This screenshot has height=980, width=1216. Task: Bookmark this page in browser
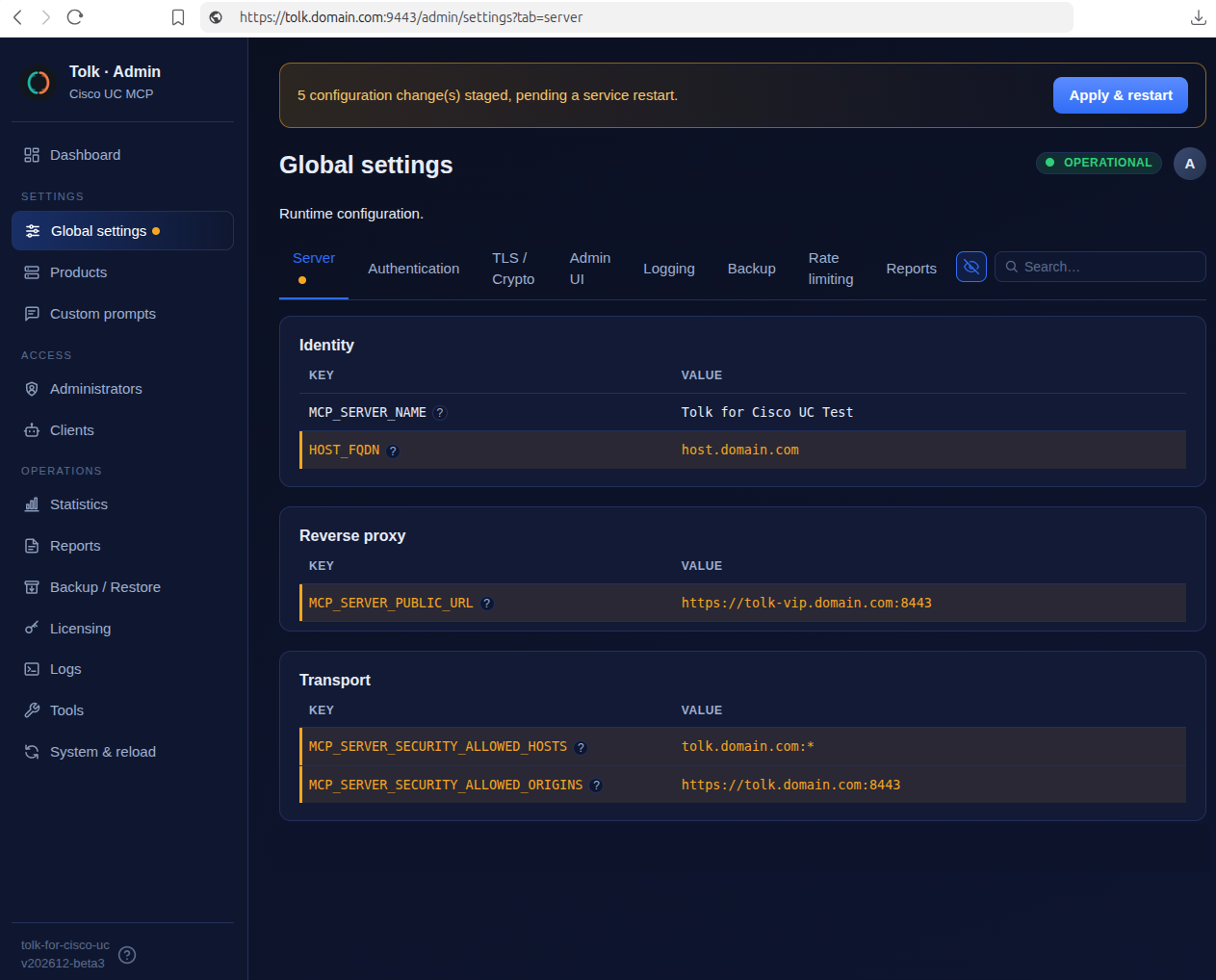click(178, 17)
